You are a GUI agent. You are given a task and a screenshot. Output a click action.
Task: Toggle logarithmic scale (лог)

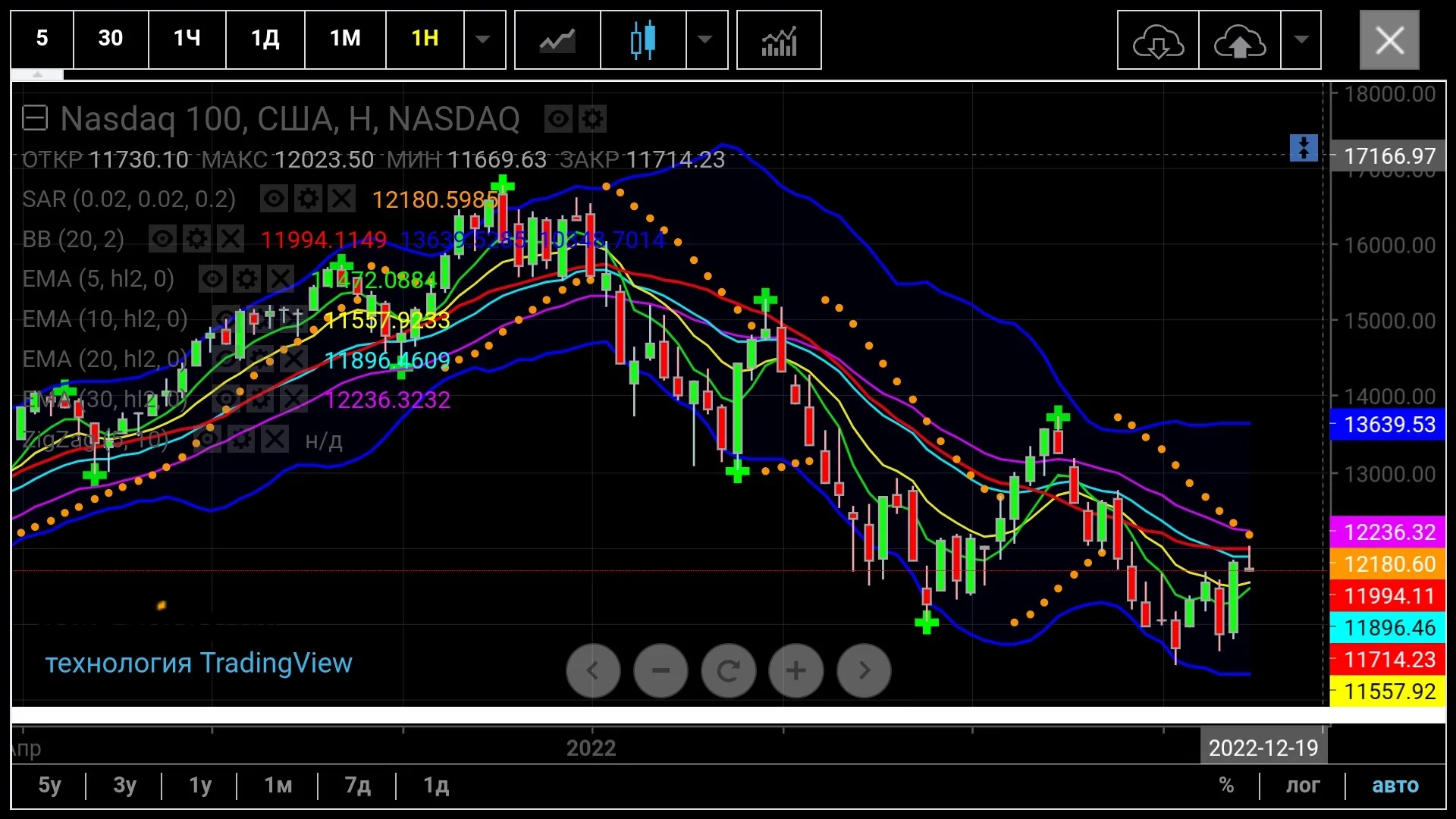click(1303, 786)
